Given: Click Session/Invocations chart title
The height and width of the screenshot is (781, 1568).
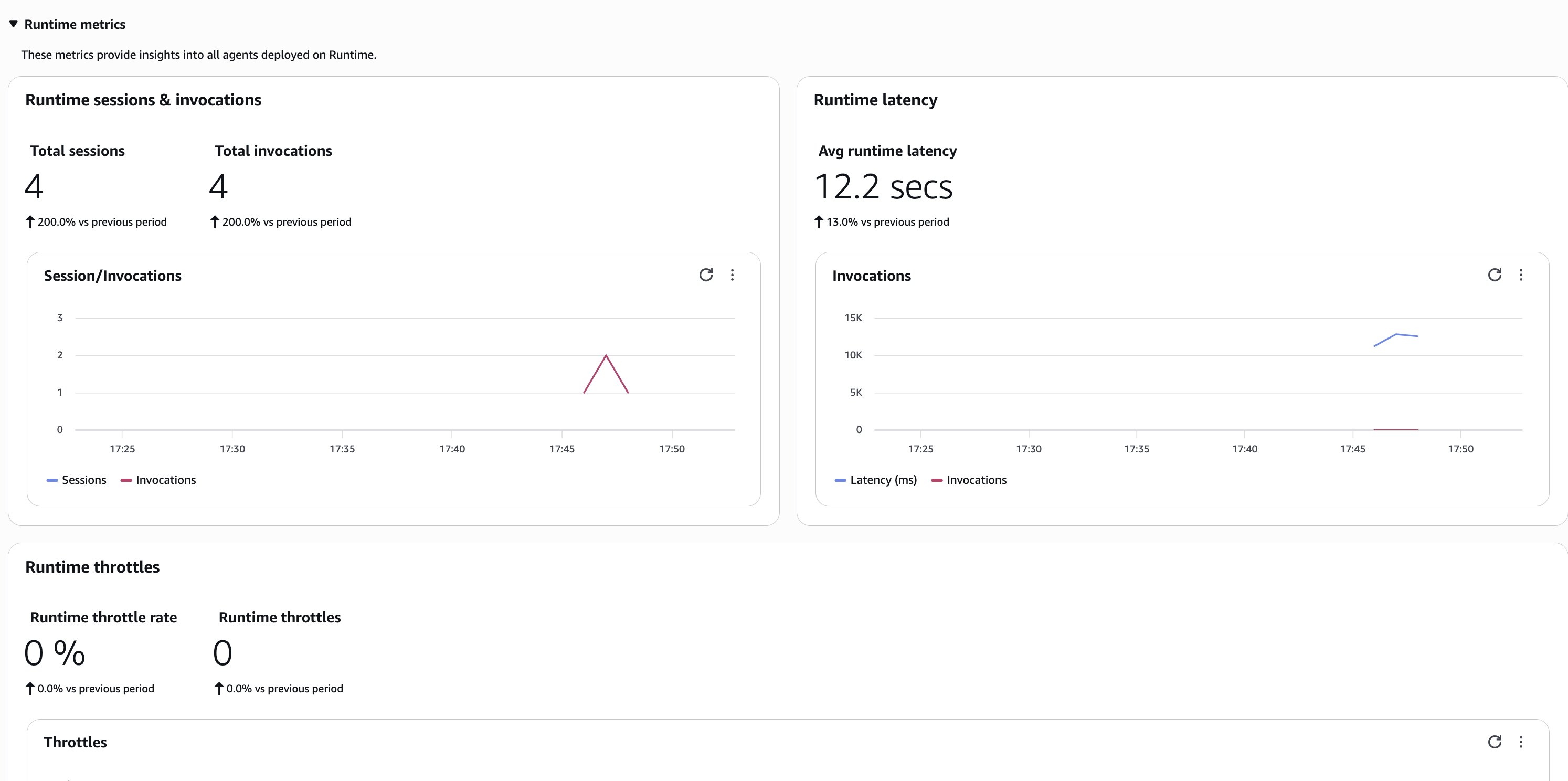Looking at the screenshot, I should tap(113, 276).
